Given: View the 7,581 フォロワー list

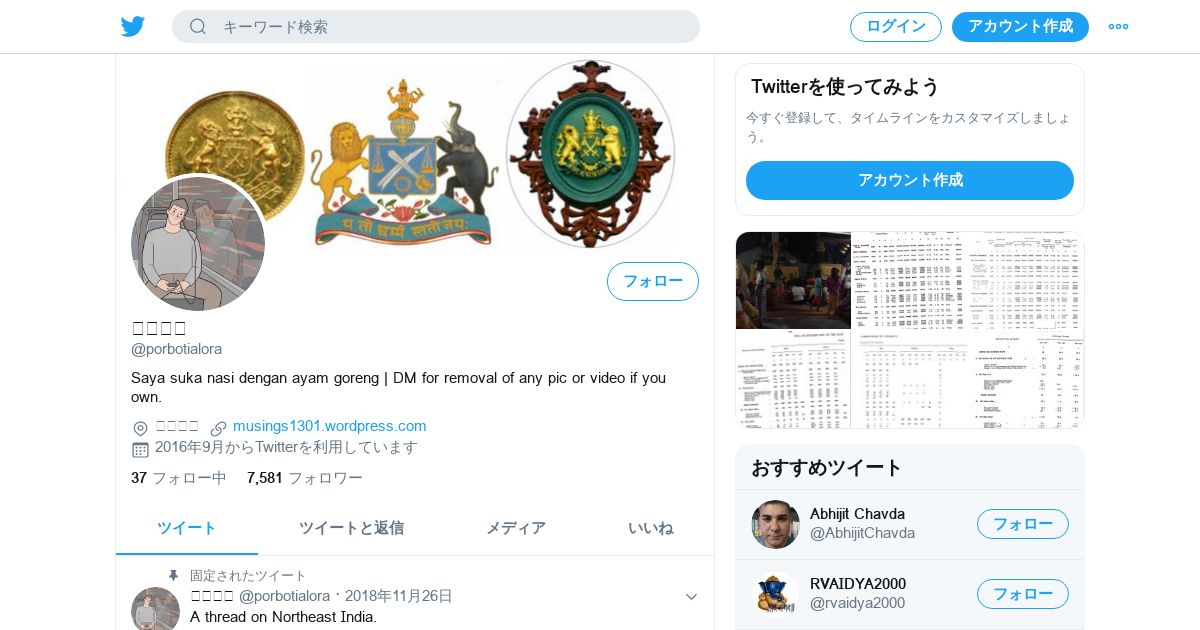Looking at the screenshot, I should tap(305, 478).
